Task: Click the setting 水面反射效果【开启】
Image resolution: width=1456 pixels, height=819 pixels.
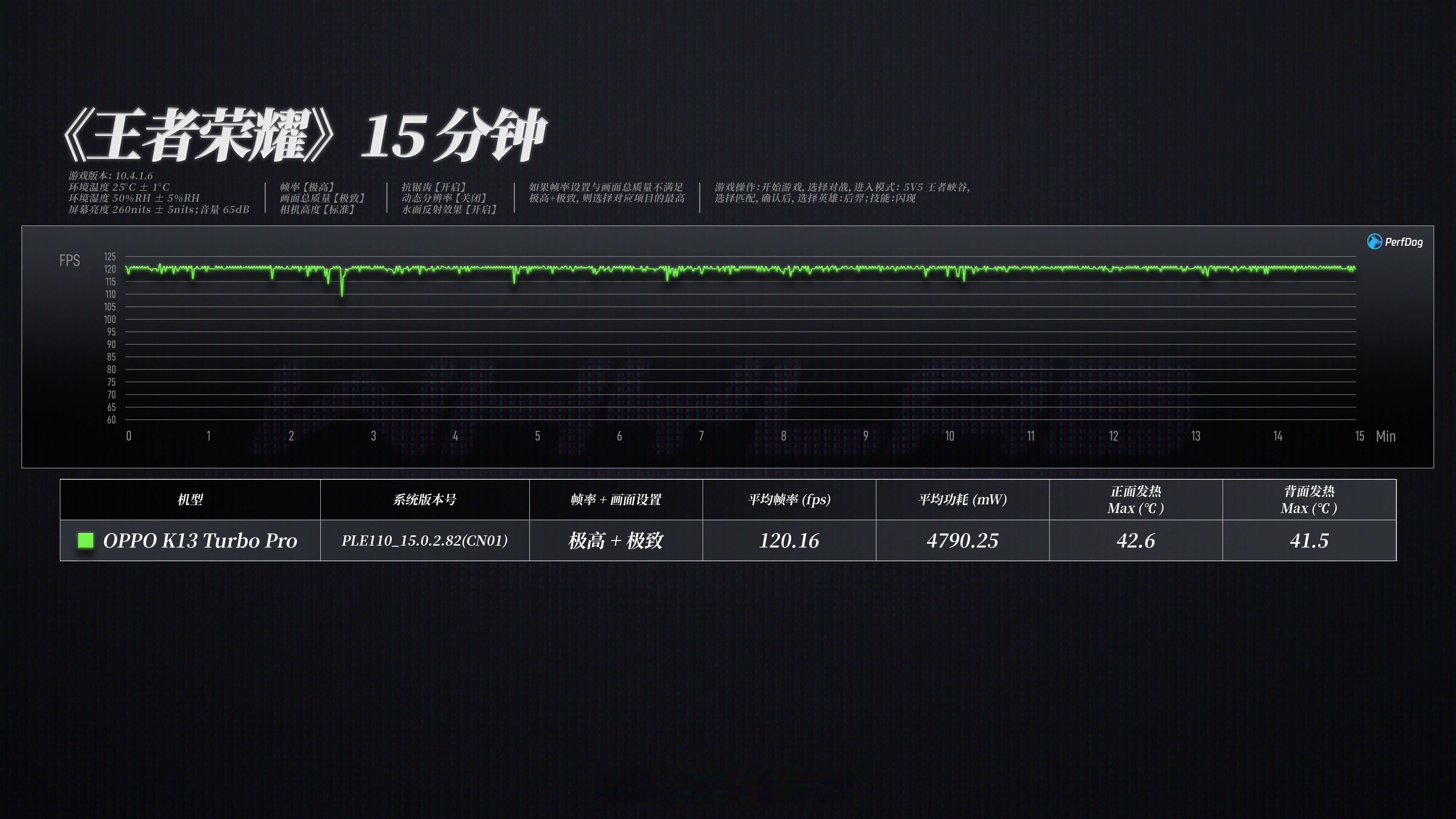Action: pos(449,210)
